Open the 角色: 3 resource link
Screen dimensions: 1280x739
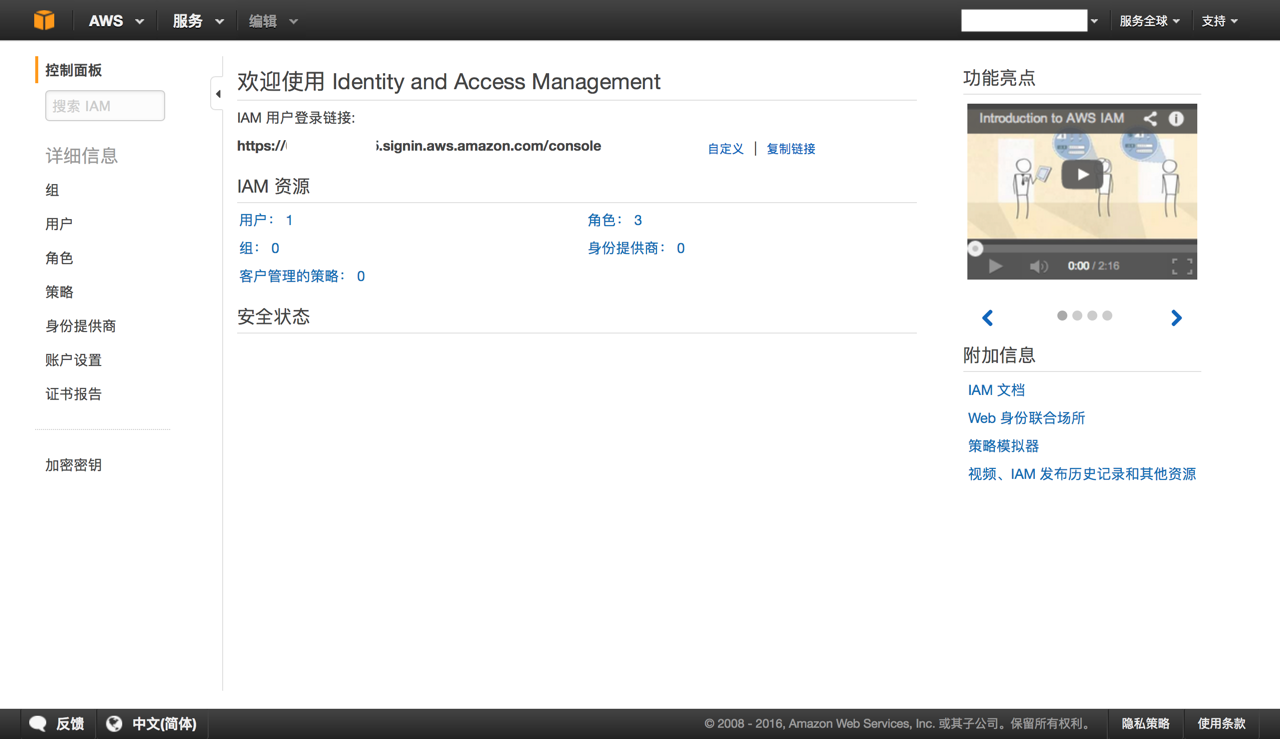[x=615, y=220]
